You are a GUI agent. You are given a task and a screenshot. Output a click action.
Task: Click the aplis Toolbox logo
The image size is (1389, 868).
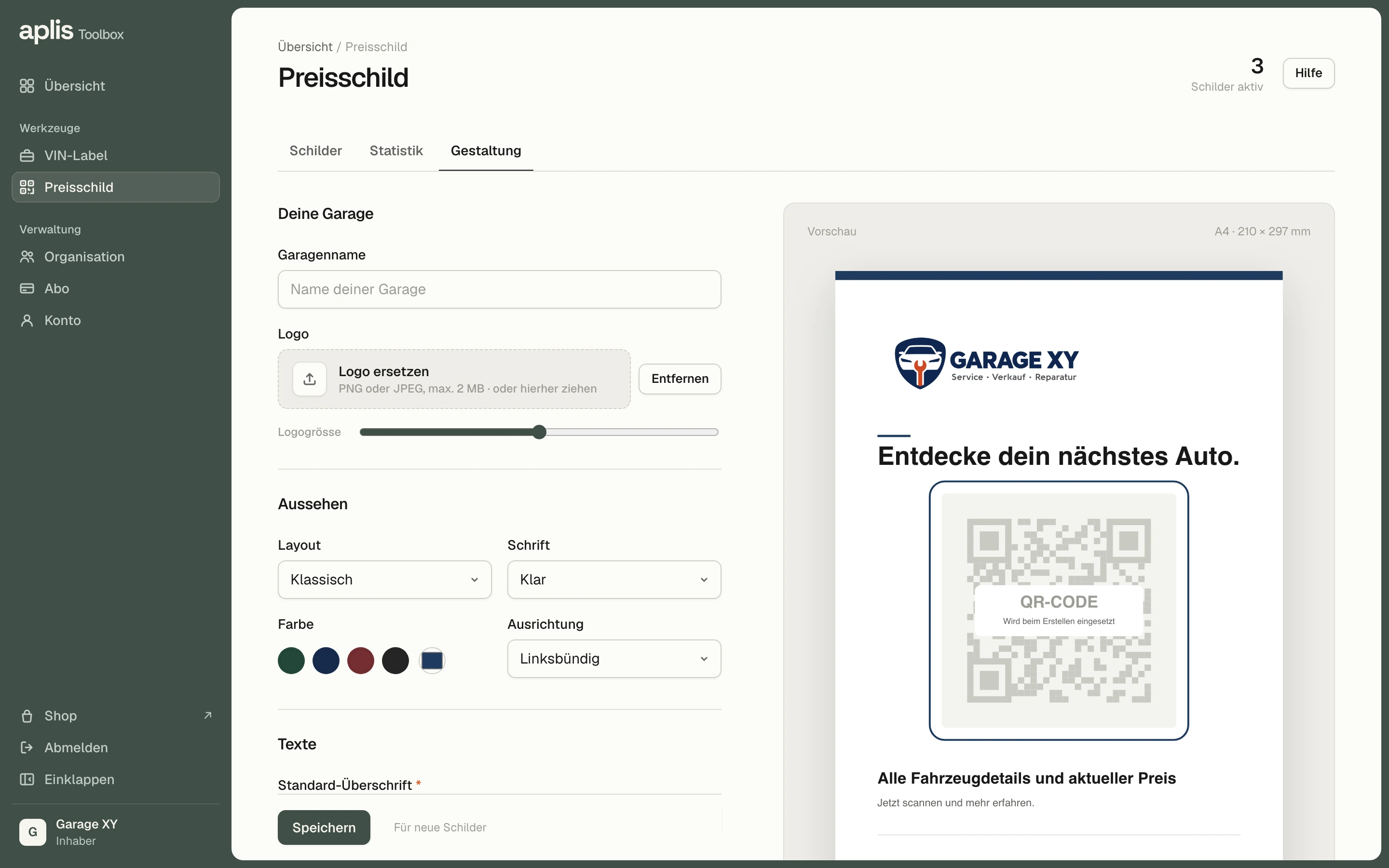(71, 31)
